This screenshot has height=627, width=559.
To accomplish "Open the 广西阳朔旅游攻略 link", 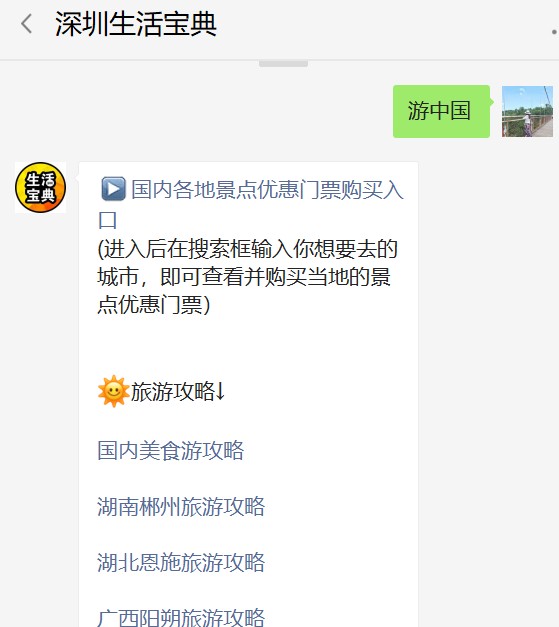I will pos(181,617).
